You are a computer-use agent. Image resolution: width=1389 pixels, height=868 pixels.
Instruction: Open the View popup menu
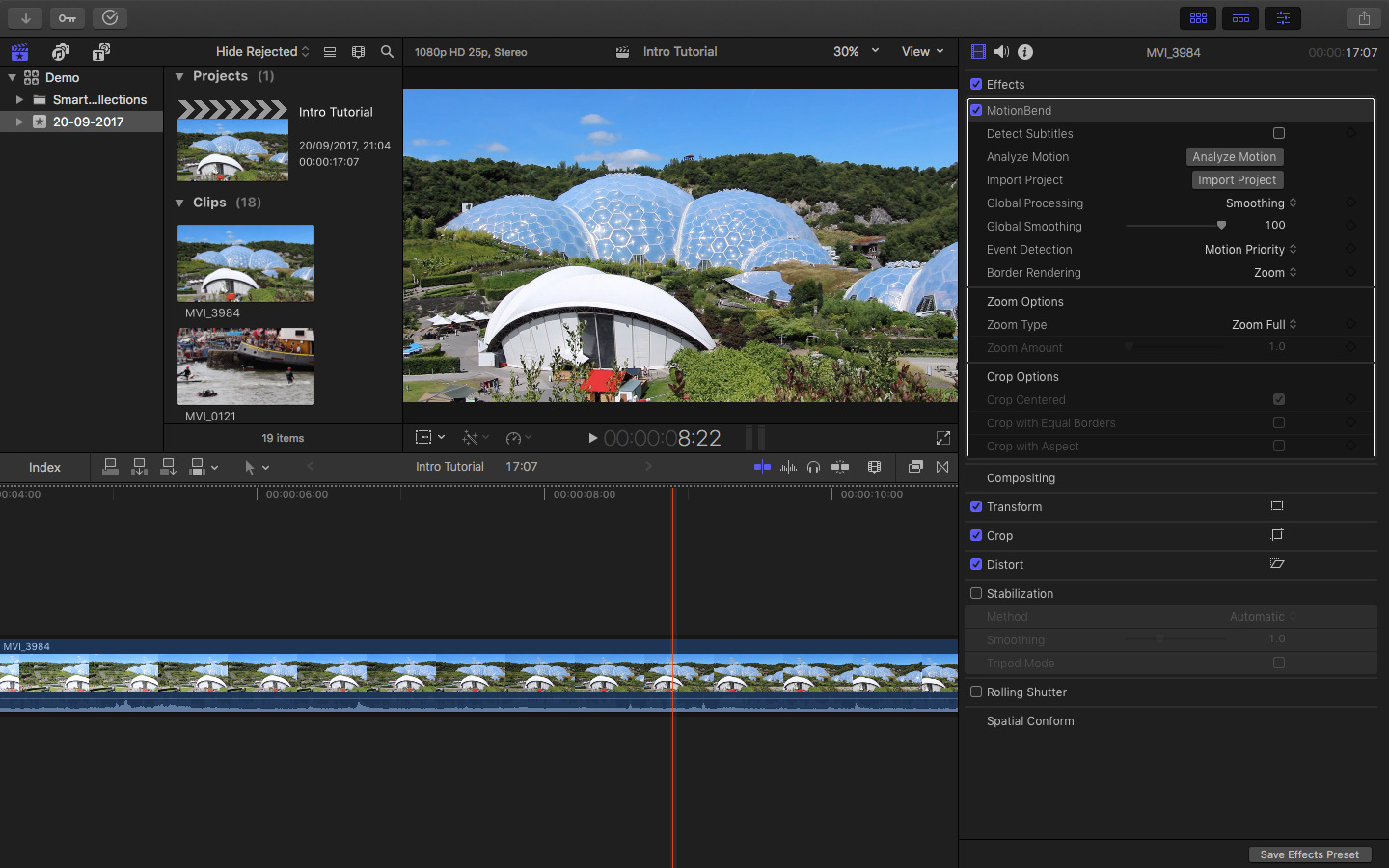click(x=921, y=51)
